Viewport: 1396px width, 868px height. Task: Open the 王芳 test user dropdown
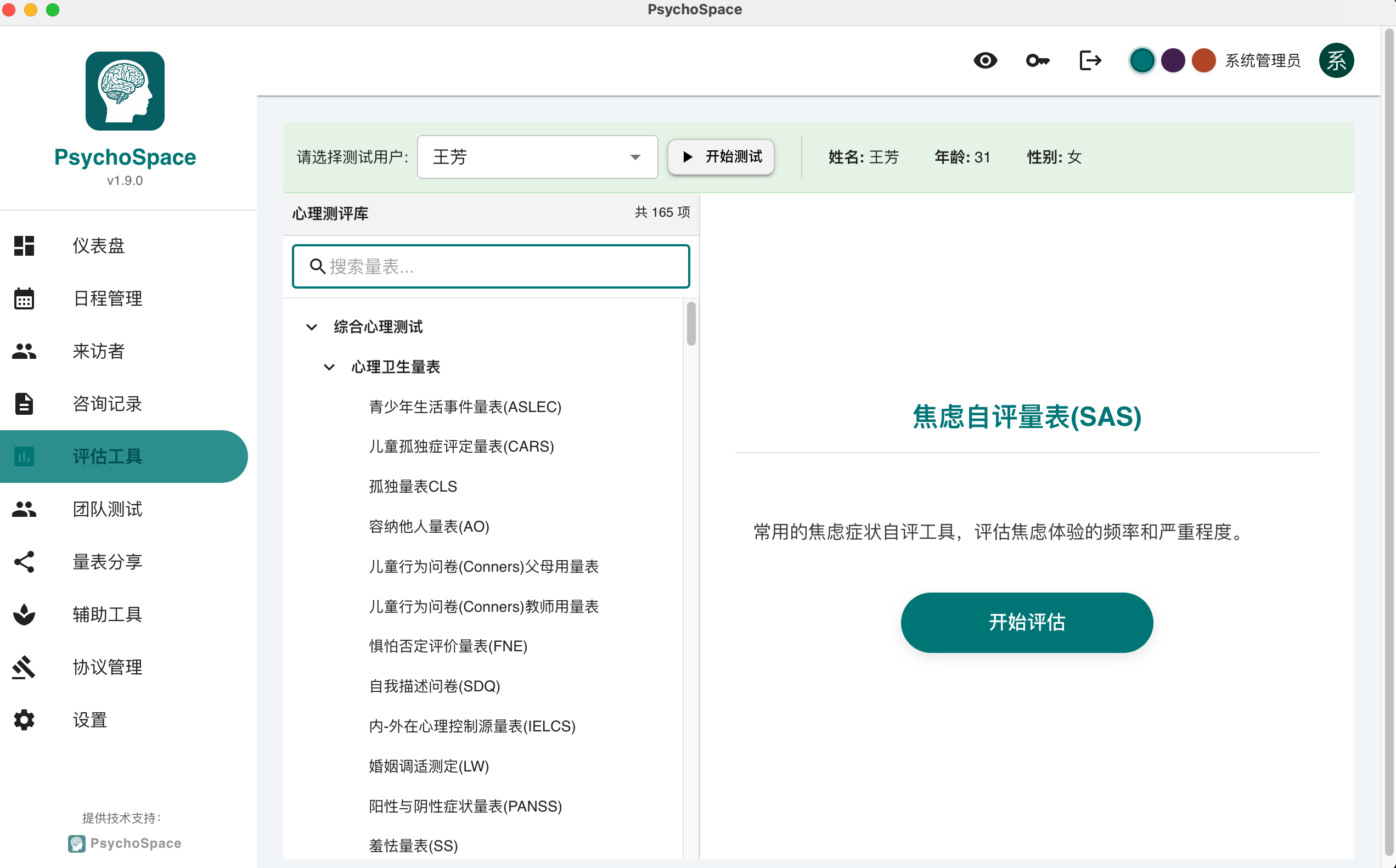tap(537, 157)
